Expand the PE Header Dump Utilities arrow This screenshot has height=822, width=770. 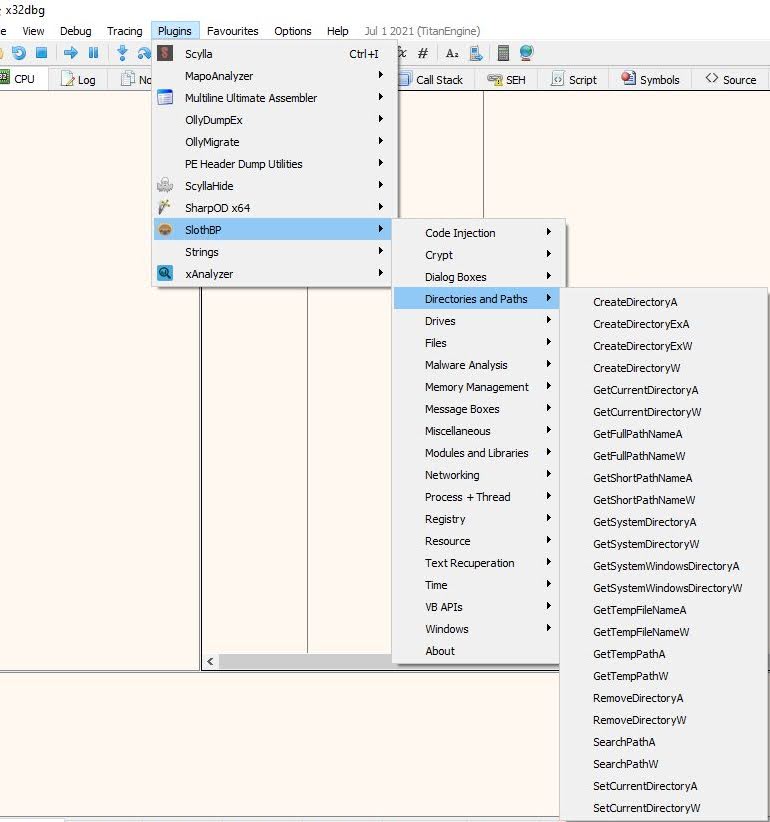[381, 163]
